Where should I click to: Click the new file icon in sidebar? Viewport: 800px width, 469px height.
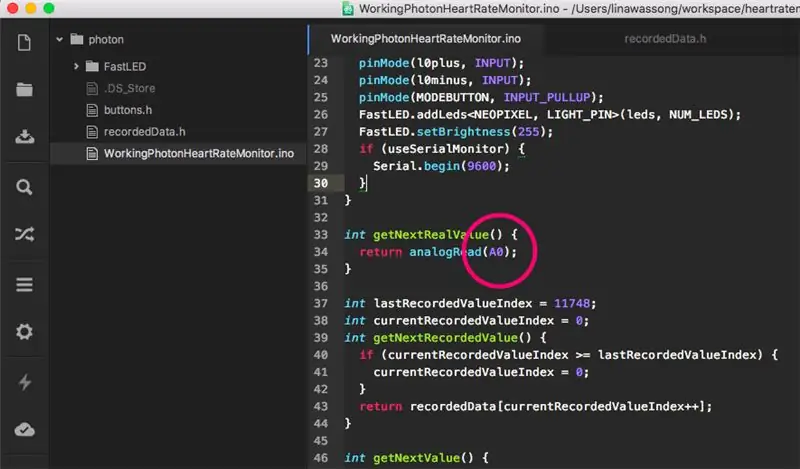pos(24,42)
